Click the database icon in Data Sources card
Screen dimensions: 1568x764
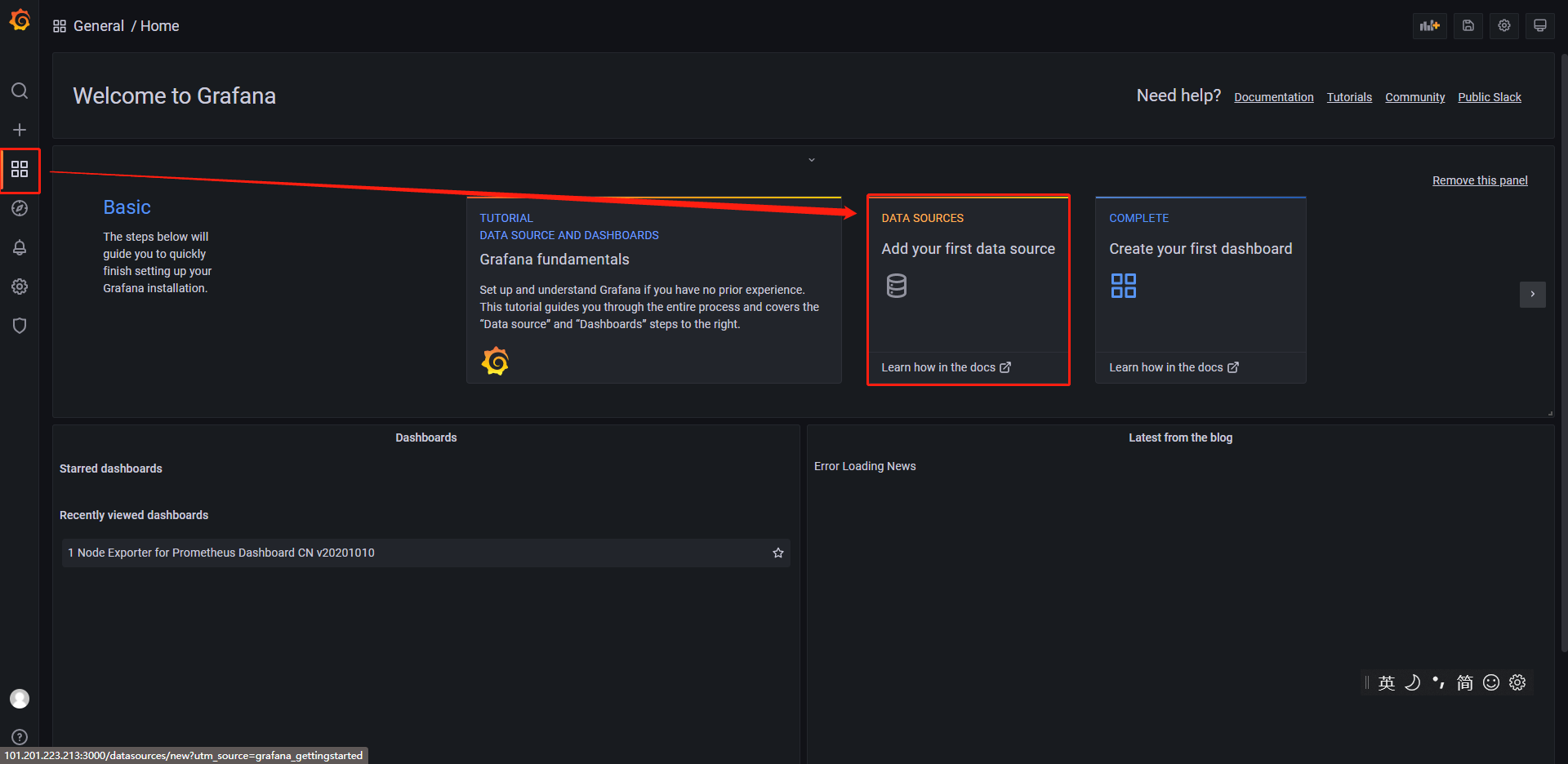coord(897,286)
